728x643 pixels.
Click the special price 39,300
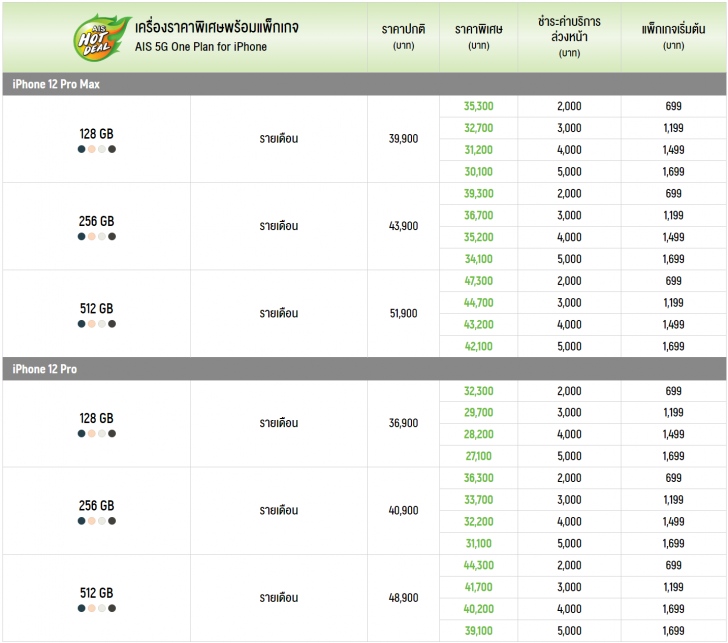[x=479, y=194]
